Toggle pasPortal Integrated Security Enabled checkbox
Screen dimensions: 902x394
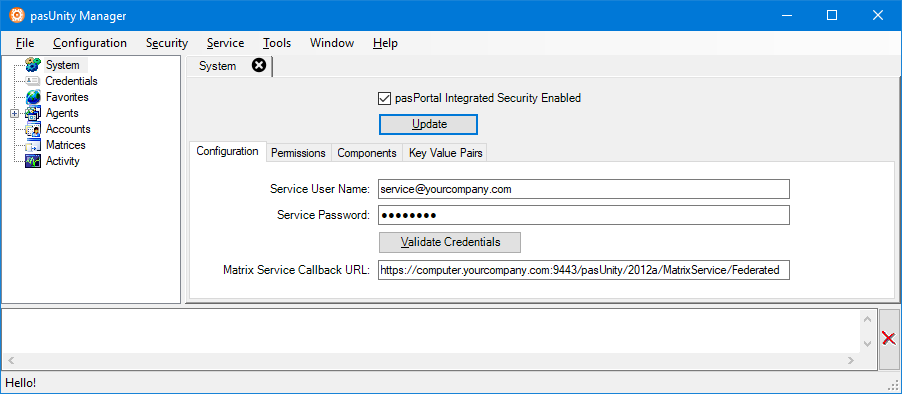click(384, 98)
